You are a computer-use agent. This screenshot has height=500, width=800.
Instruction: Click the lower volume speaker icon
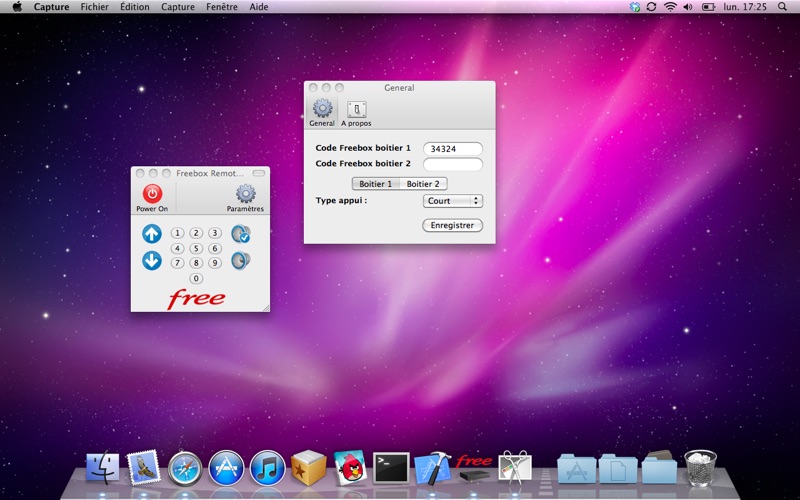point(240,261)
